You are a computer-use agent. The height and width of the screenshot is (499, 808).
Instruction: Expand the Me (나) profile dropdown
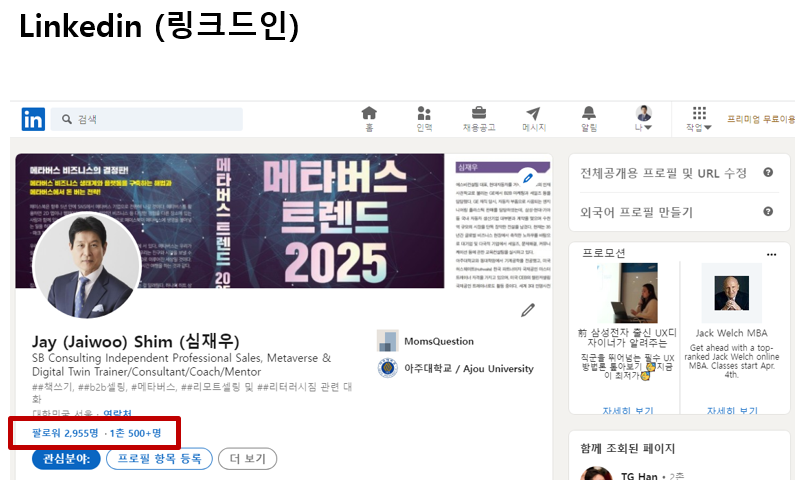click(x=643, y=119)
